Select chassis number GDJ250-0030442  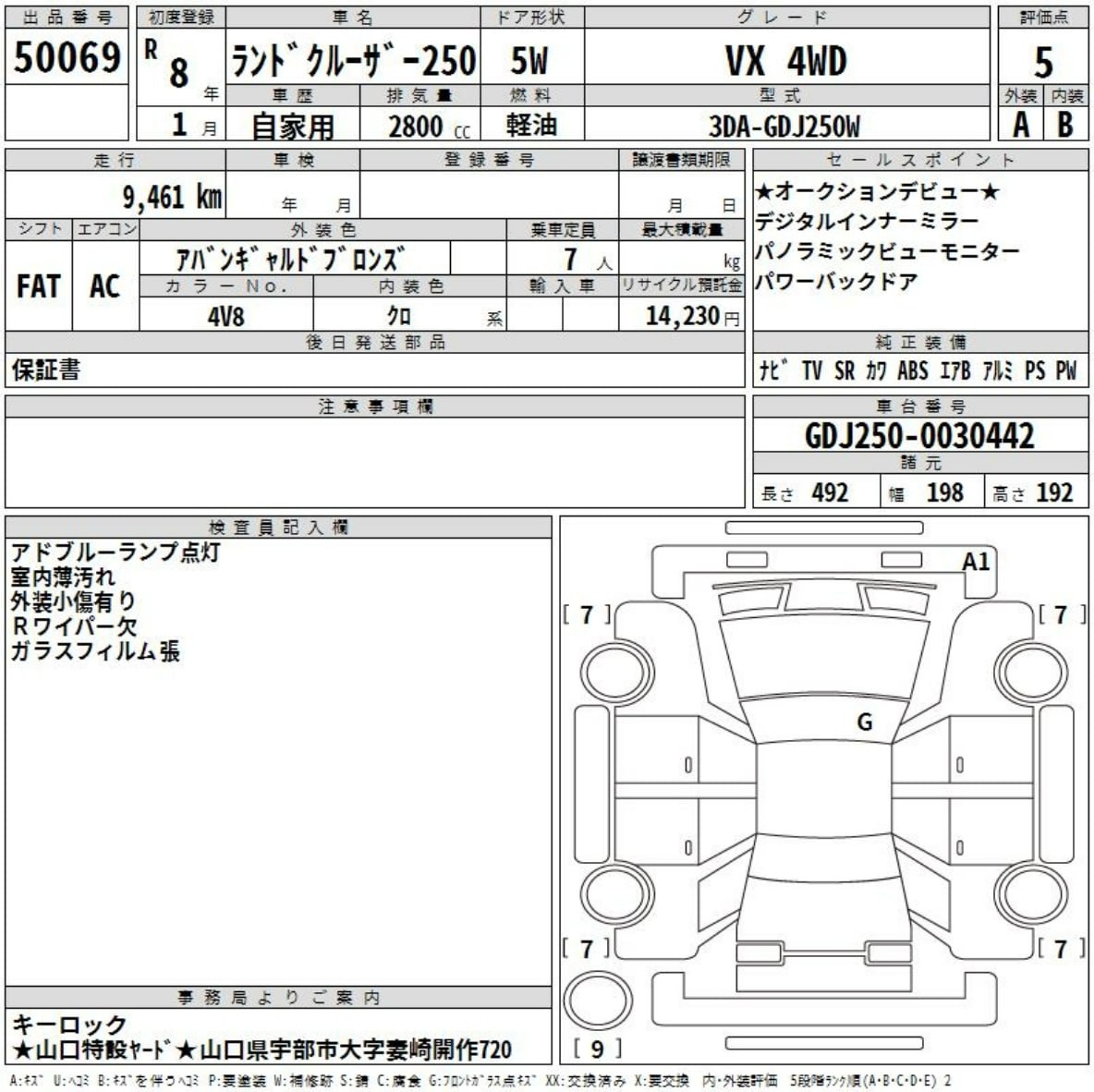click(919, 436)
